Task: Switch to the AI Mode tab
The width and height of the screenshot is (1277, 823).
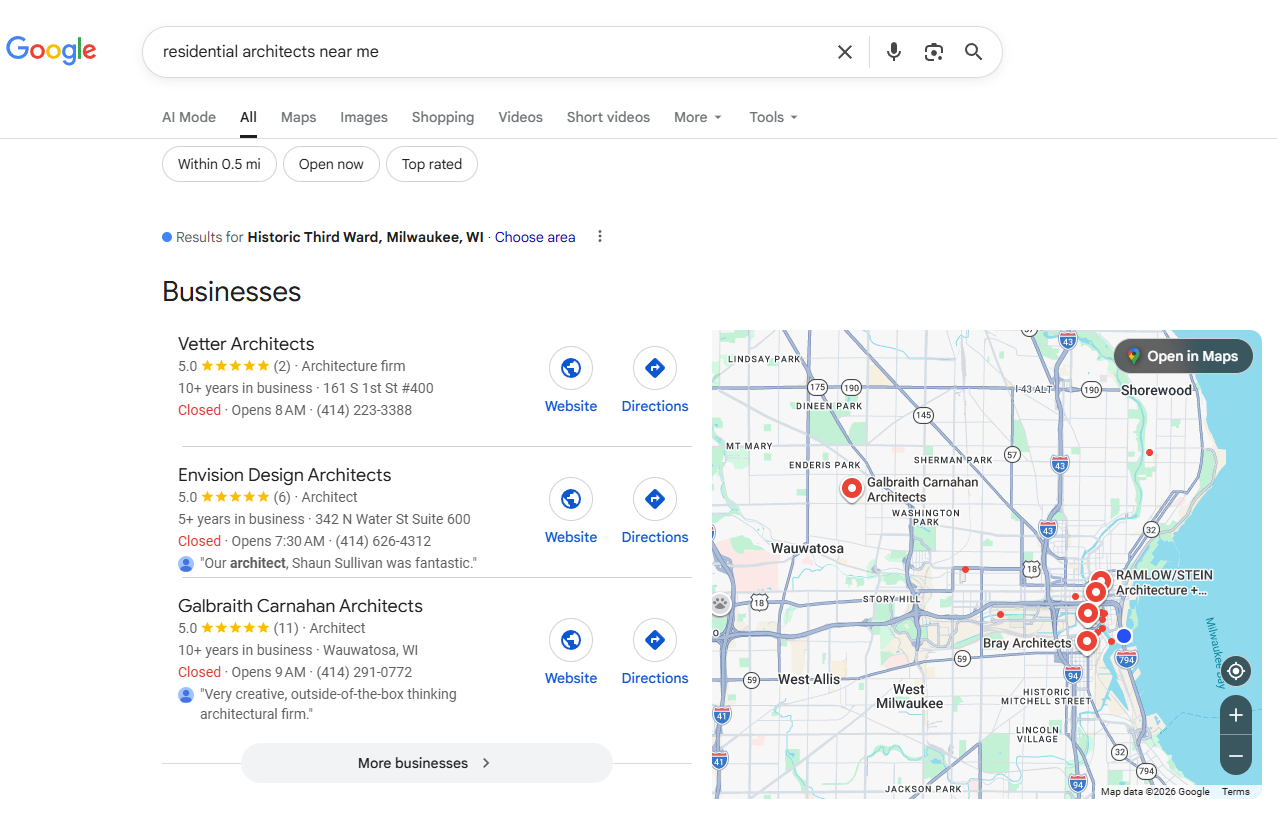Action: coord(189,117)
